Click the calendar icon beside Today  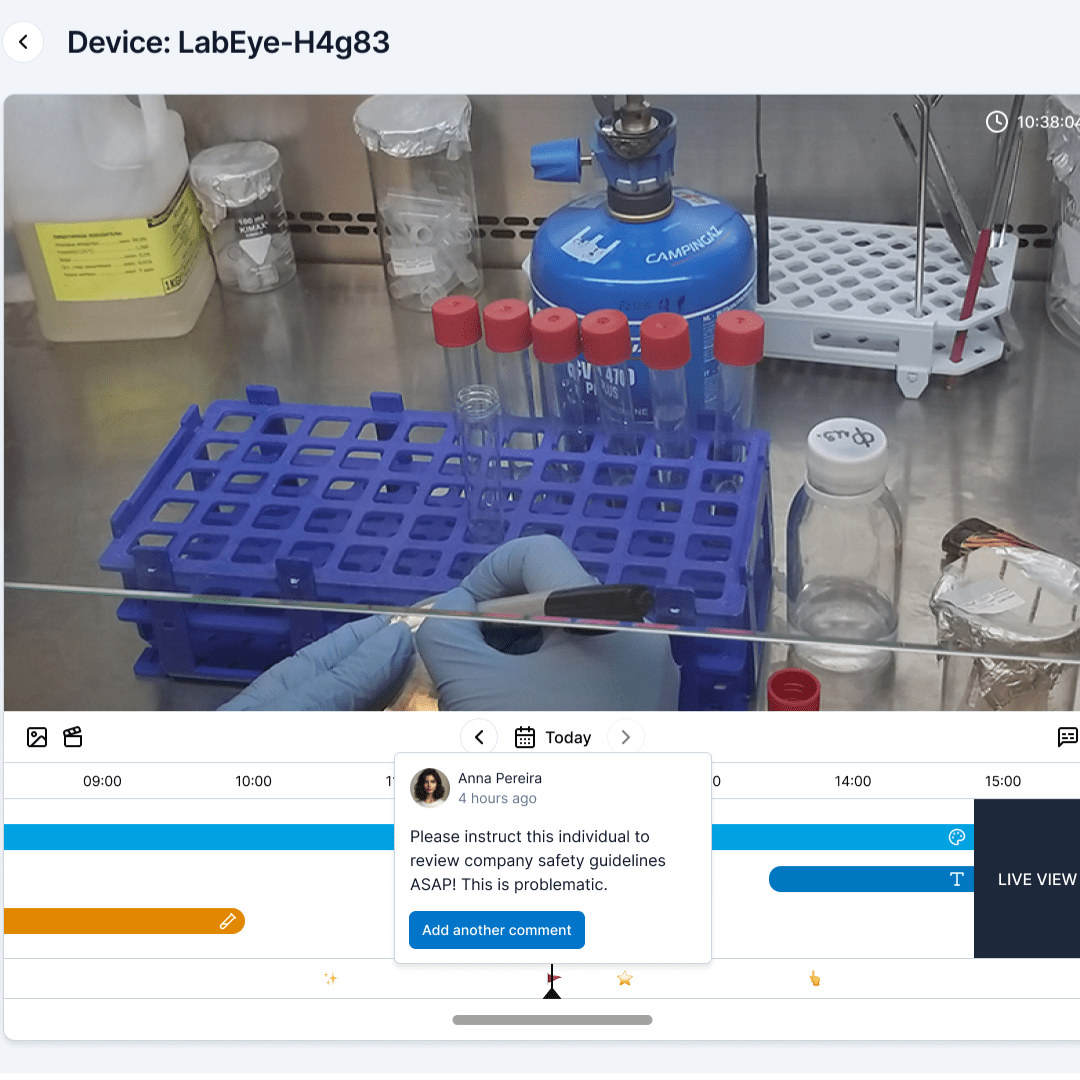pos(525,738)
